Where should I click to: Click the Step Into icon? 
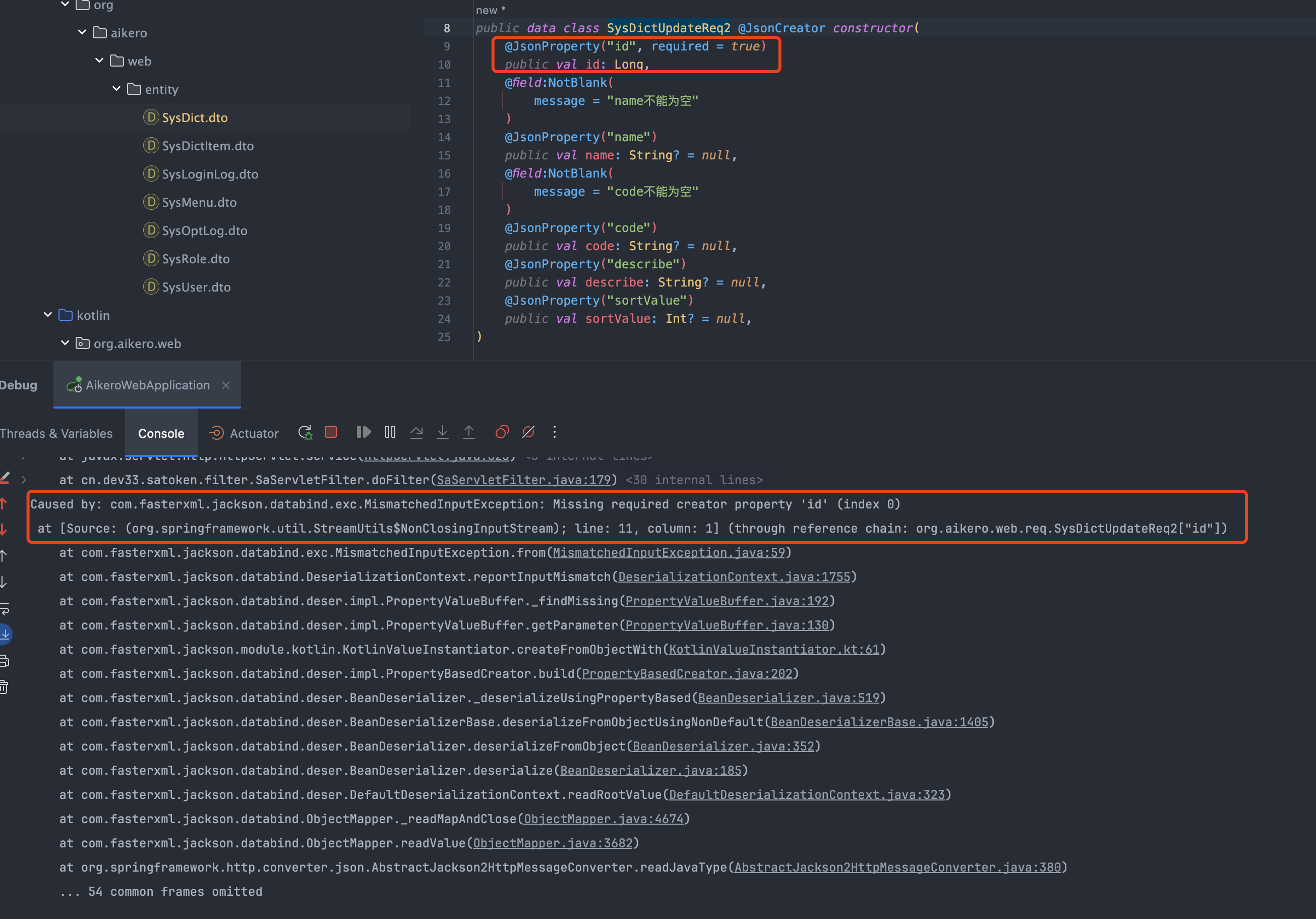pyautogui.click(x=443, y=432)
